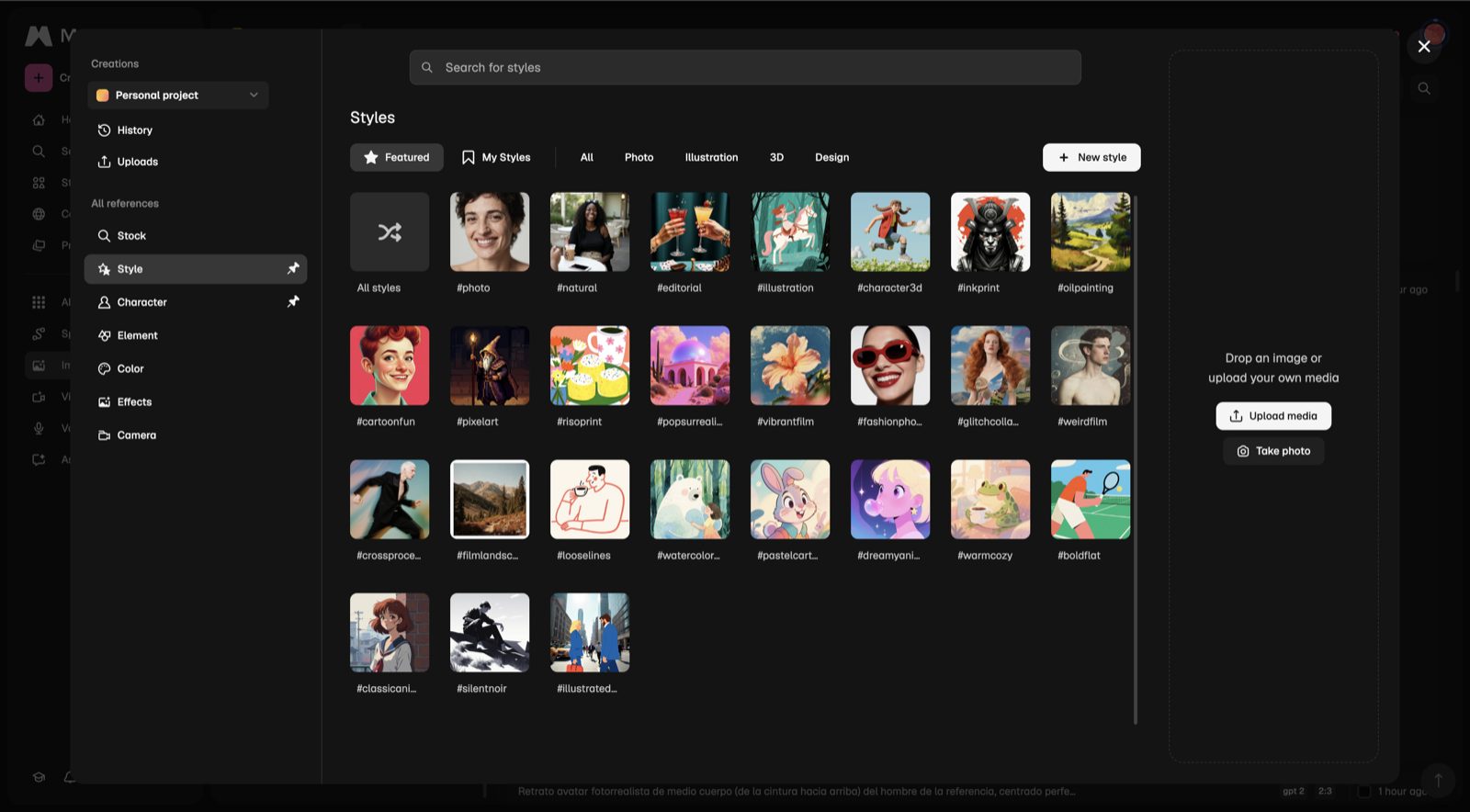Switch to the Featured tab
The image size is (1470, 812).
tap(397, 157)
